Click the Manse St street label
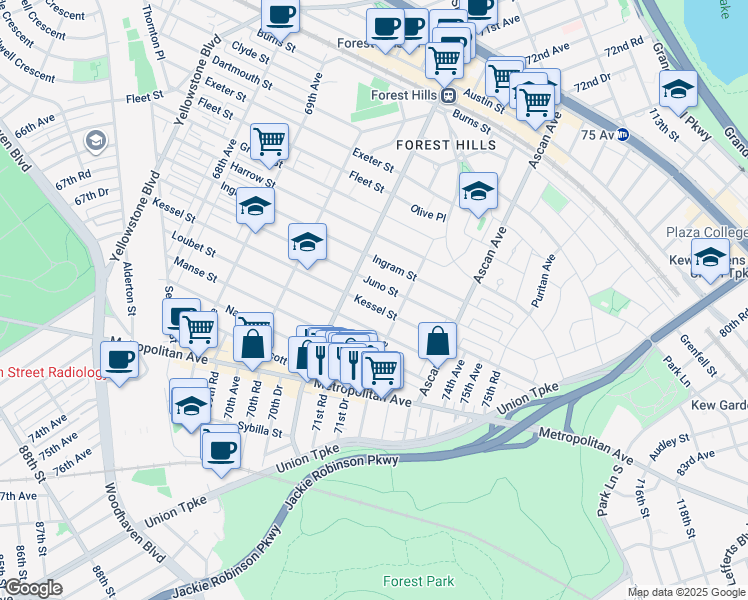Screen dimensions: 748x600 click(x=195, y=269)
